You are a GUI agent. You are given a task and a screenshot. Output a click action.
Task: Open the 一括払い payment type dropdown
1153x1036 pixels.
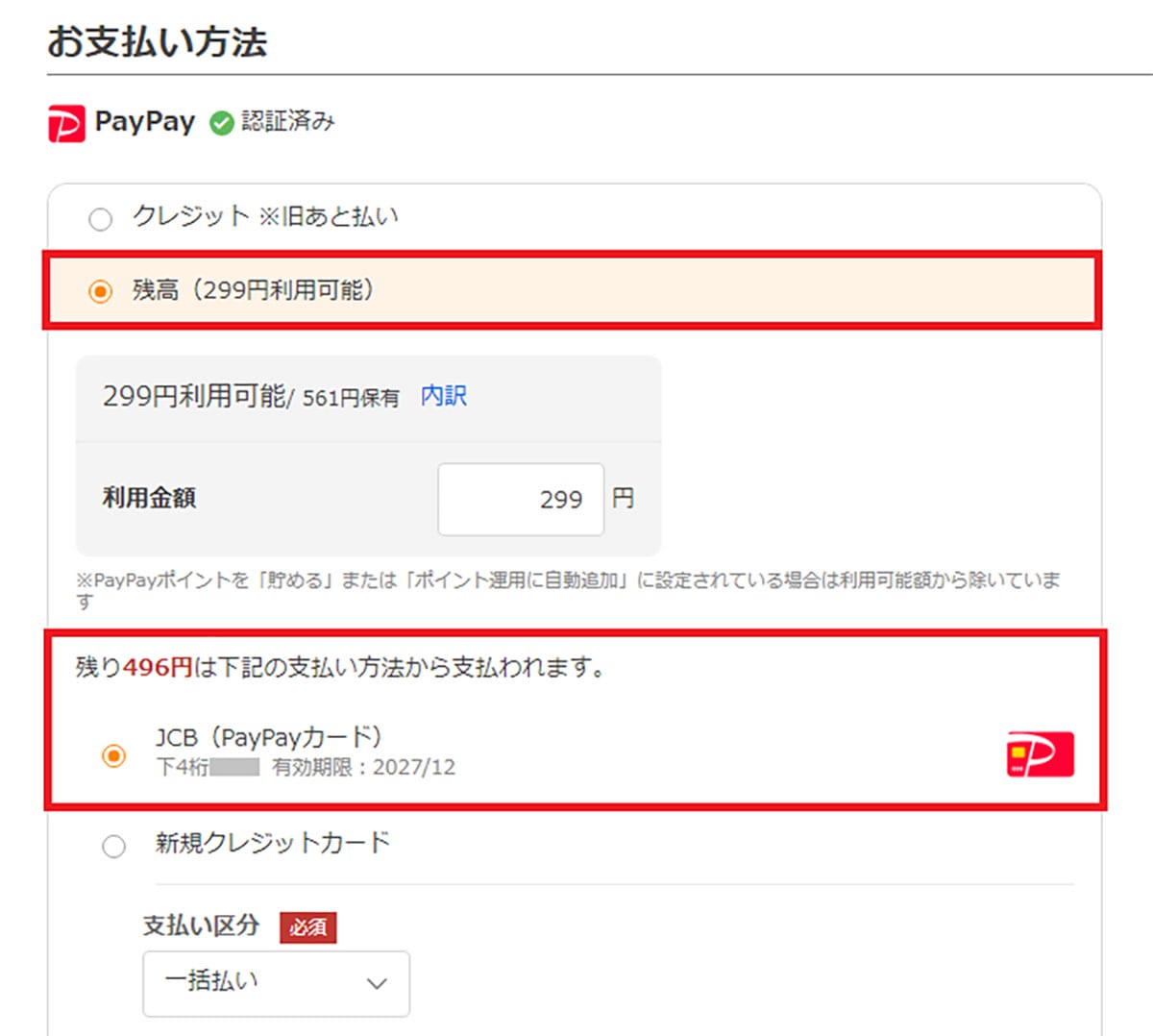pyautogui.click(x=277, y=983)
